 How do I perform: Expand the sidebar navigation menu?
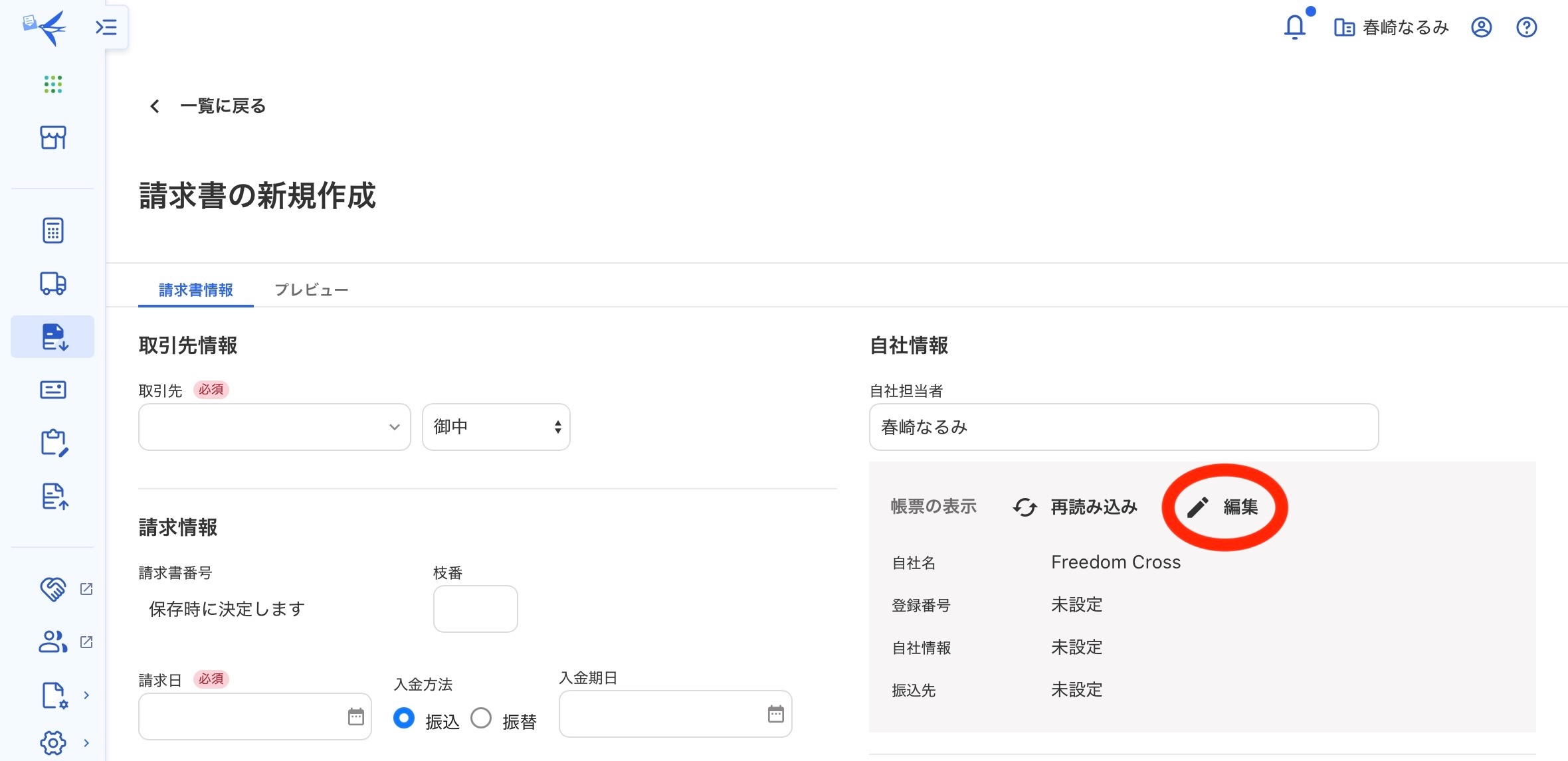coord(106,27)
